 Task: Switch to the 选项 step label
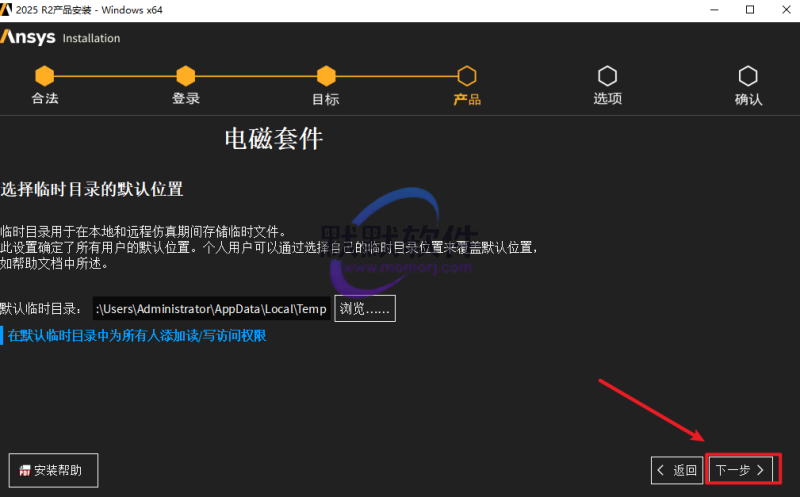(x=607, y=99)
